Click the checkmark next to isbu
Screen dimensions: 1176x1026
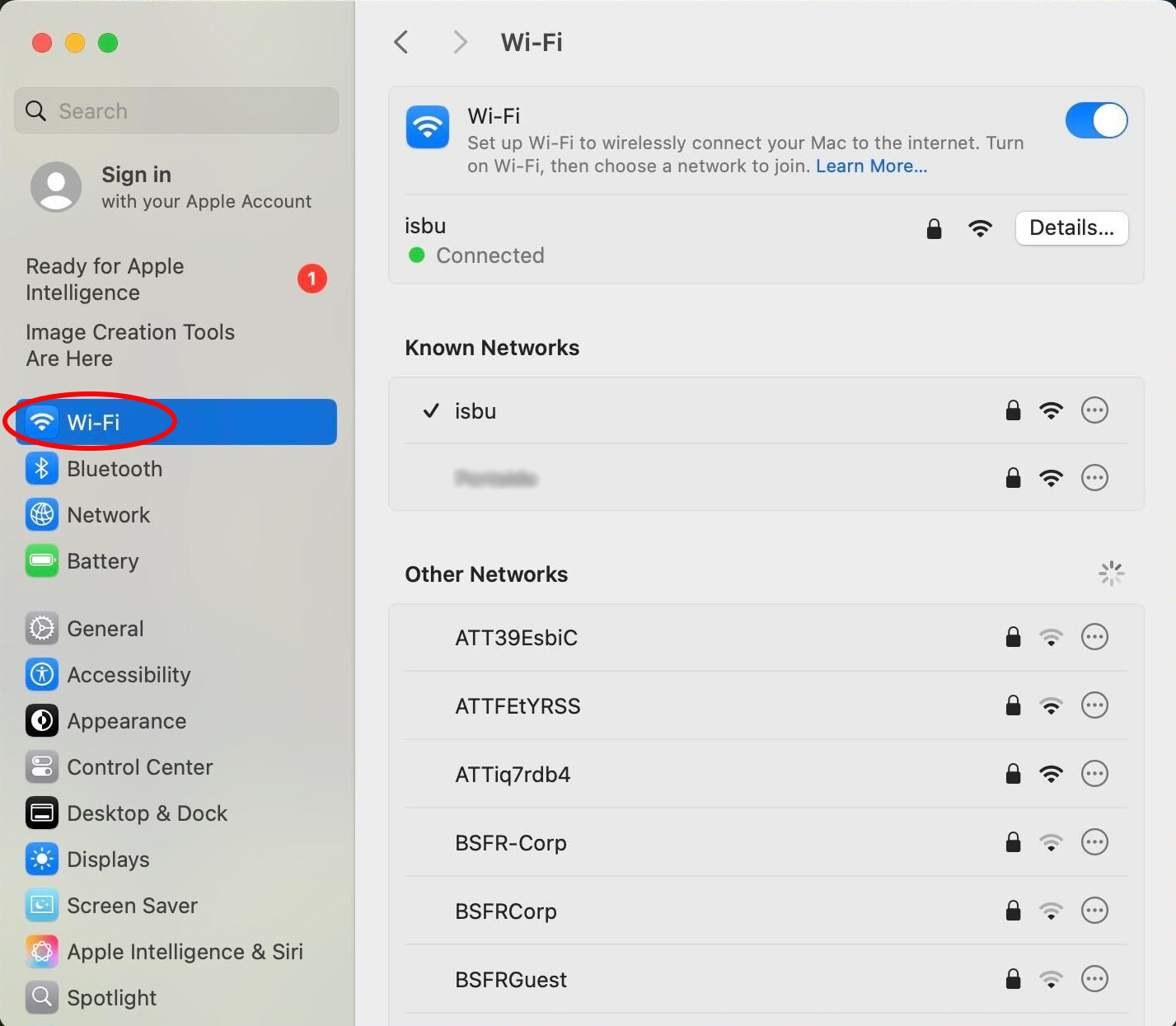pyautogui.click(x=431, y=410)
